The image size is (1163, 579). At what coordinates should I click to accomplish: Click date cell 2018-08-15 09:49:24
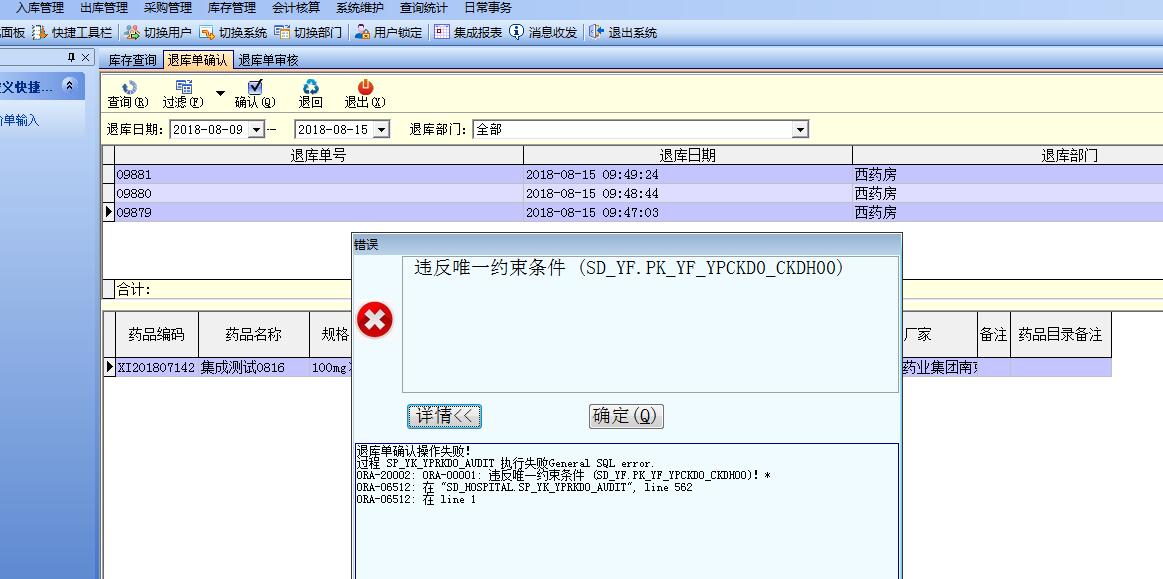point(688,175)
